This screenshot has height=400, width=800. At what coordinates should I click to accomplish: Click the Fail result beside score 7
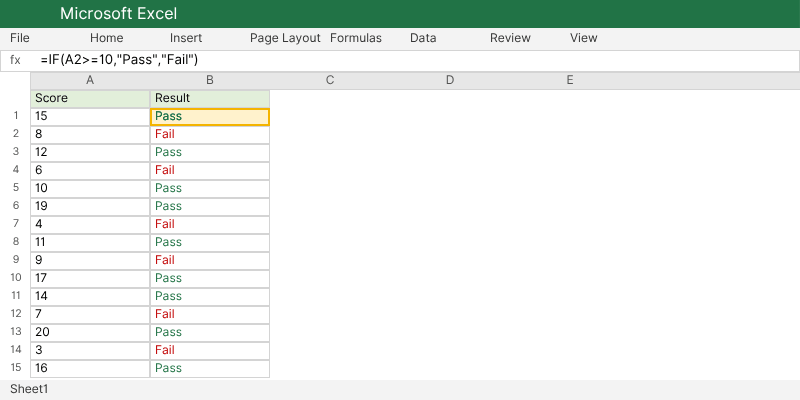click(x=210, y=314)
